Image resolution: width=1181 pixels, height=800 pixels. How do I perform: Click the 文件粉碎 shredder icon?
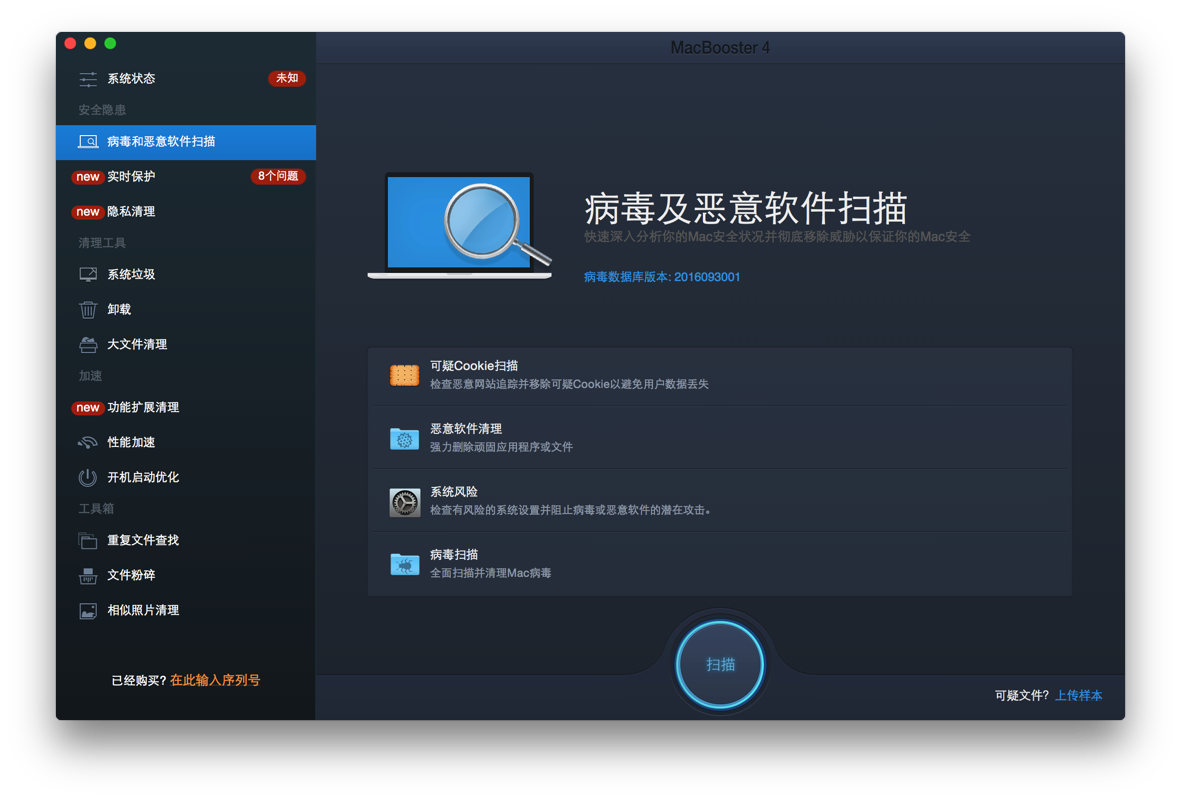point(87,576)
